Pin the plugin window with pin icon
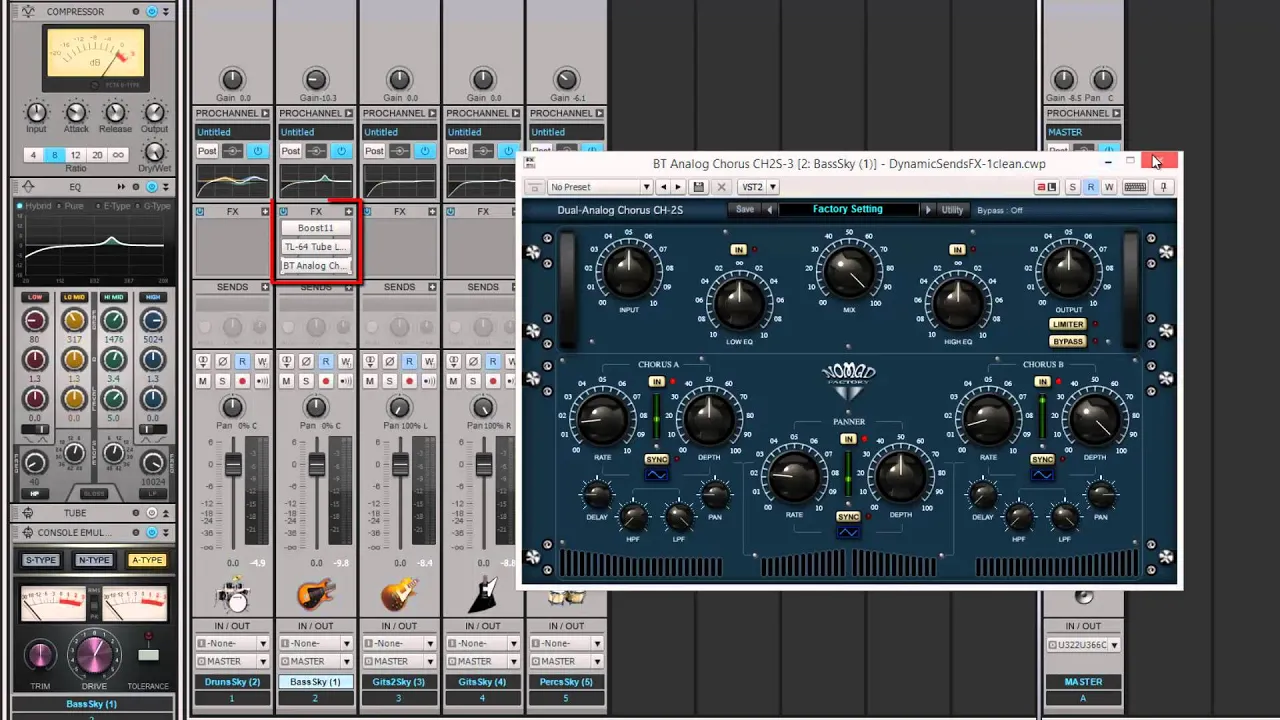 [x=1164, y=187]
